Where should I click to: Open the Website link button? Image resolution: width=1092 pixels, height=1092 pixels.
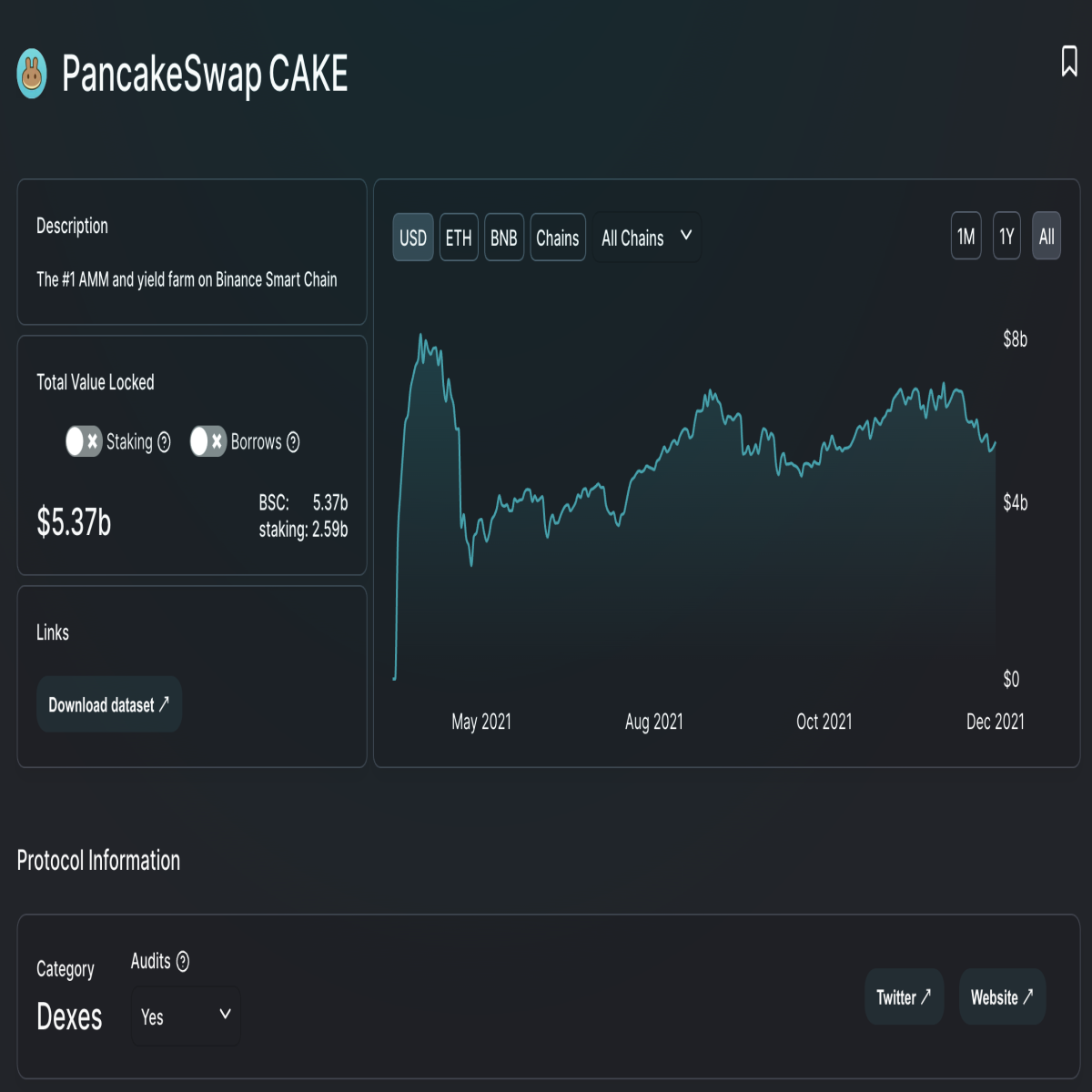[1002, 997]
